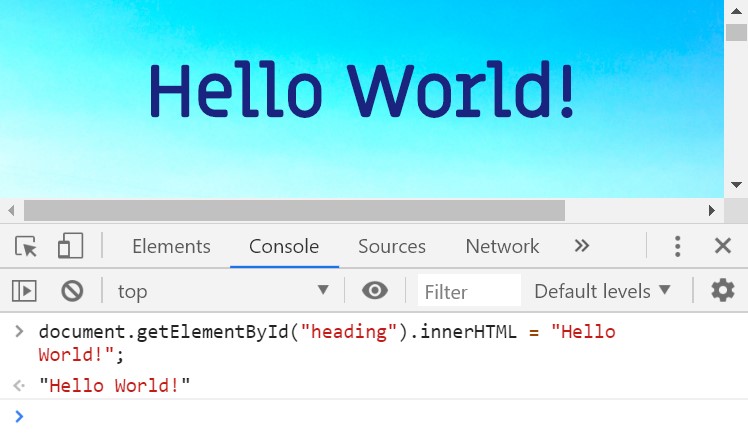This screenshot has width=748, height=439.
Task: Clear console with the ban icon
Action: tap(72, 291)
